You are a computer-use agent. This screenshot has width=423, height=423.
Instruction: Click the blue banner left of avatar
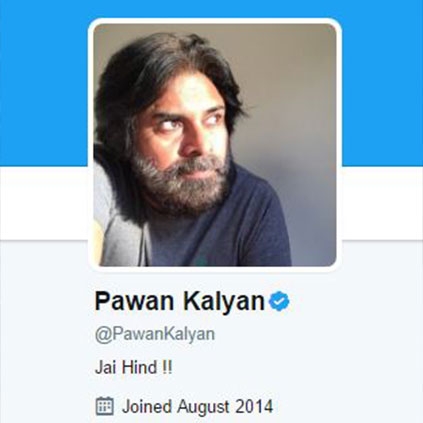click(x=44, y=83)
